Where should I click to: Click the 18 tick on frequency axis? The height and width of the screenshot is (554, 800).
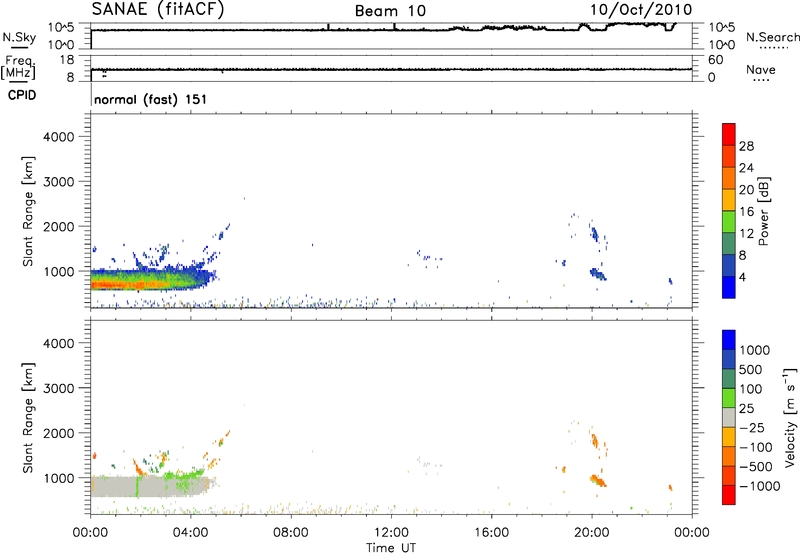pyautogui.click(x=67, y=60)
